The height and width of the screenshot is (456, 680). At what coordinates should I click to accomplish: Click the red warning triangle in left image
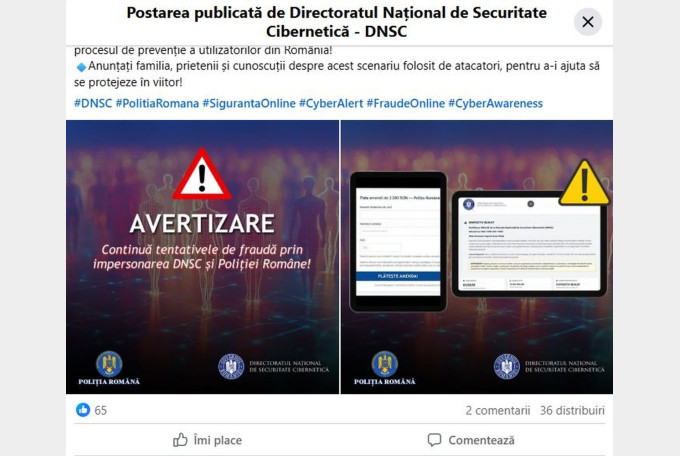tap(202, 174)
